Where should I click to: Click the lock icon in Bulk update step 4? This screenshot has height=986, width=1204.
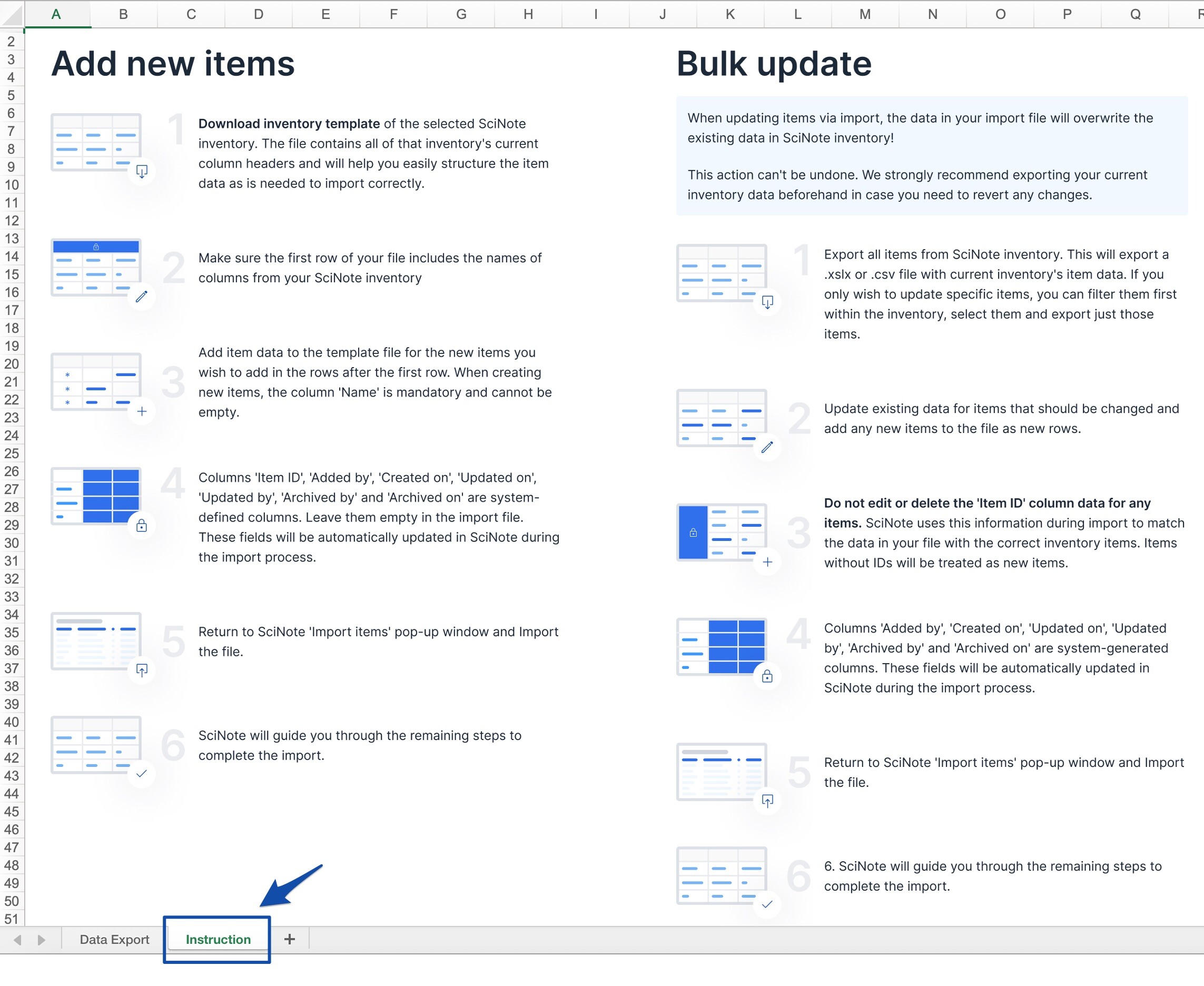(768, 676)
